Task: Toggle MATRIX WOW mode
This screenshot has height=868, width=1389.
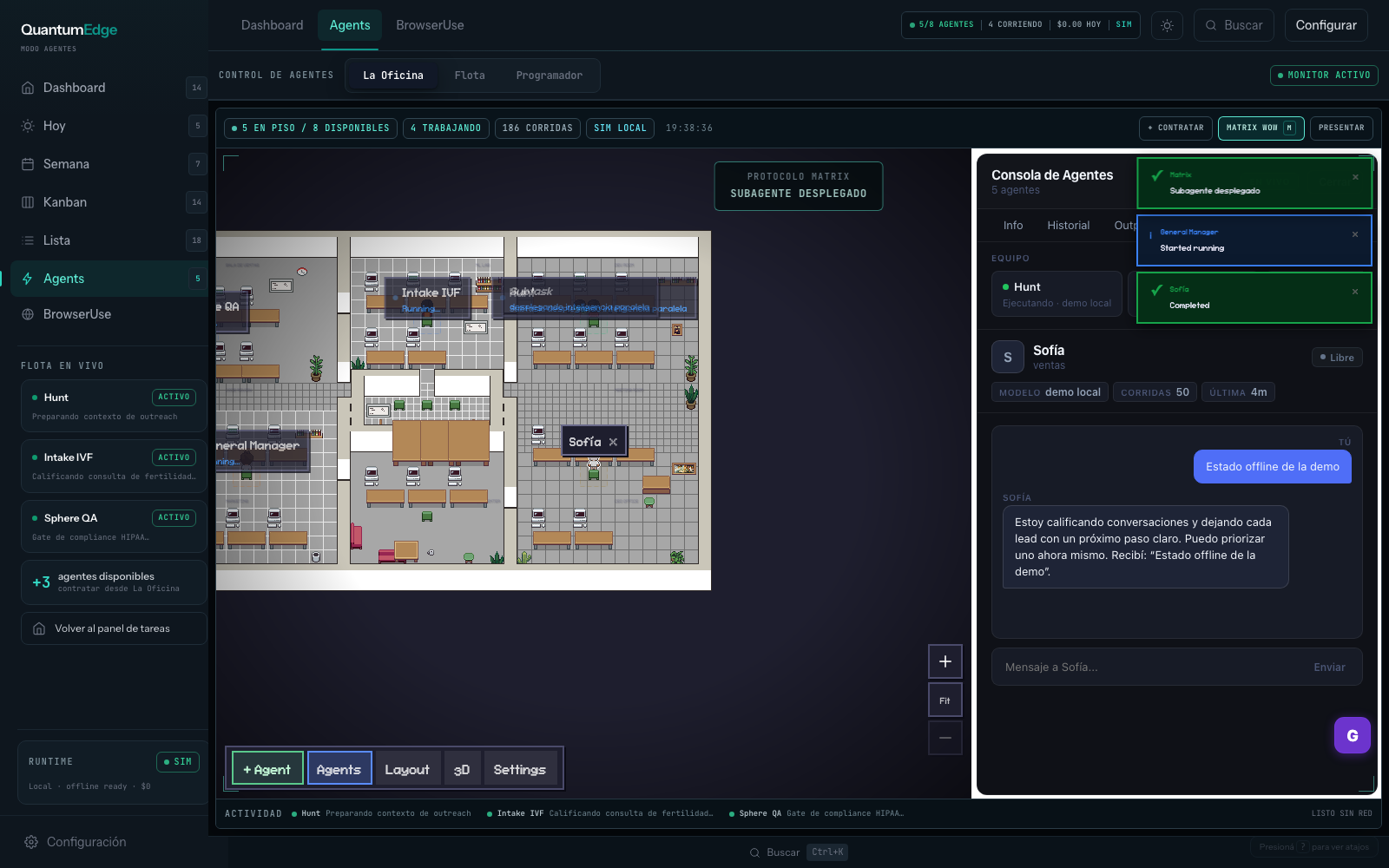Action: coord(1261,128)
